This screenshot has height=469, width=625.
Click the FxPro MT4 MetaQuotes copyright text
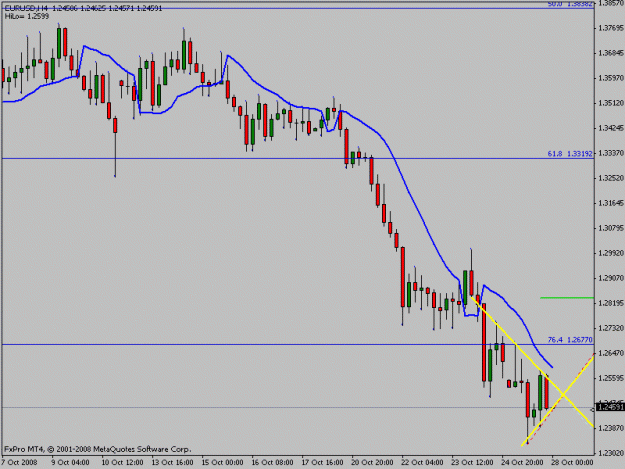tap(98, 449)
